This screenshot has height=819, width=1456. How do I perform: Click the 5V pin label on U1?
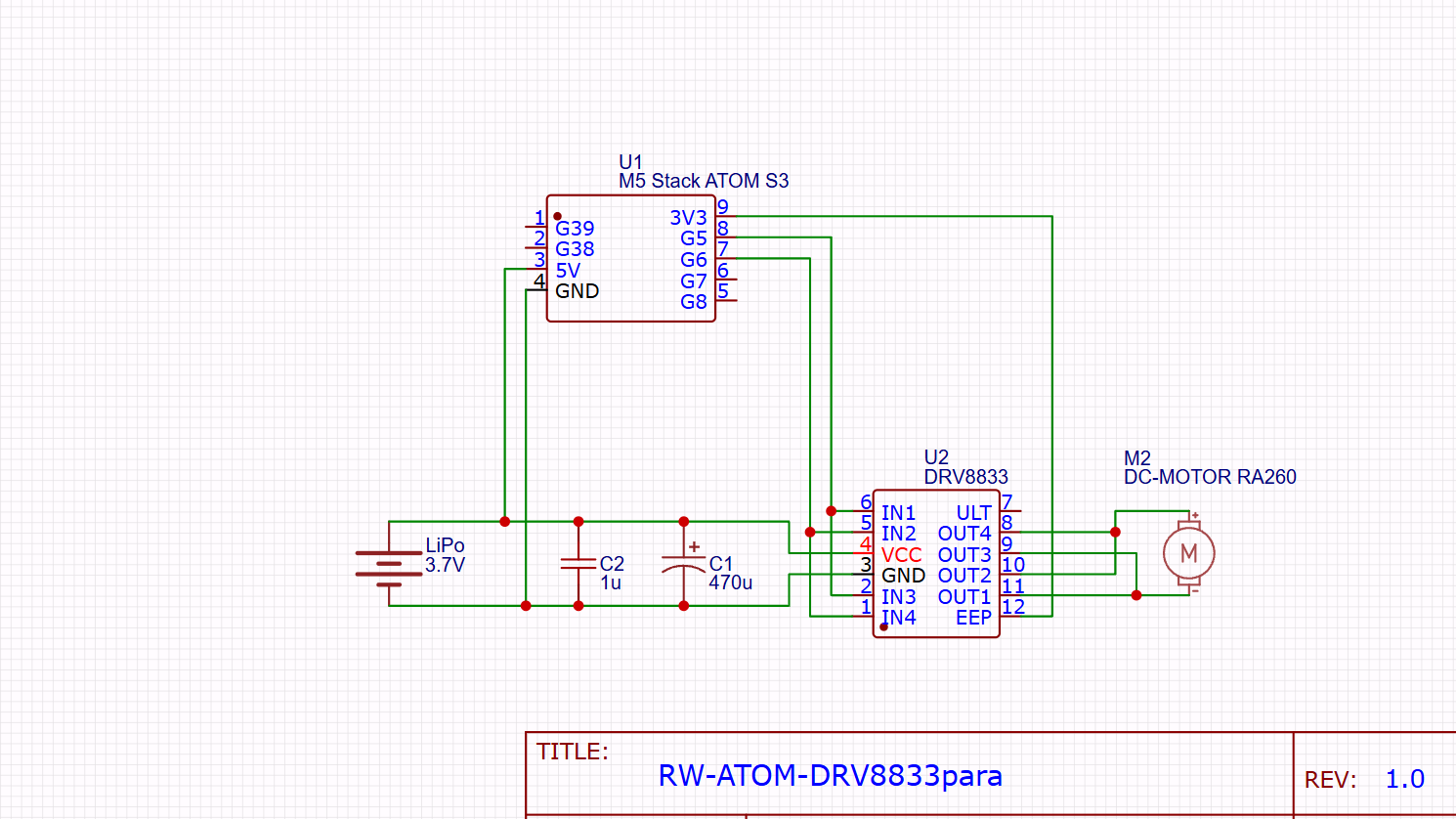point(568,271)
